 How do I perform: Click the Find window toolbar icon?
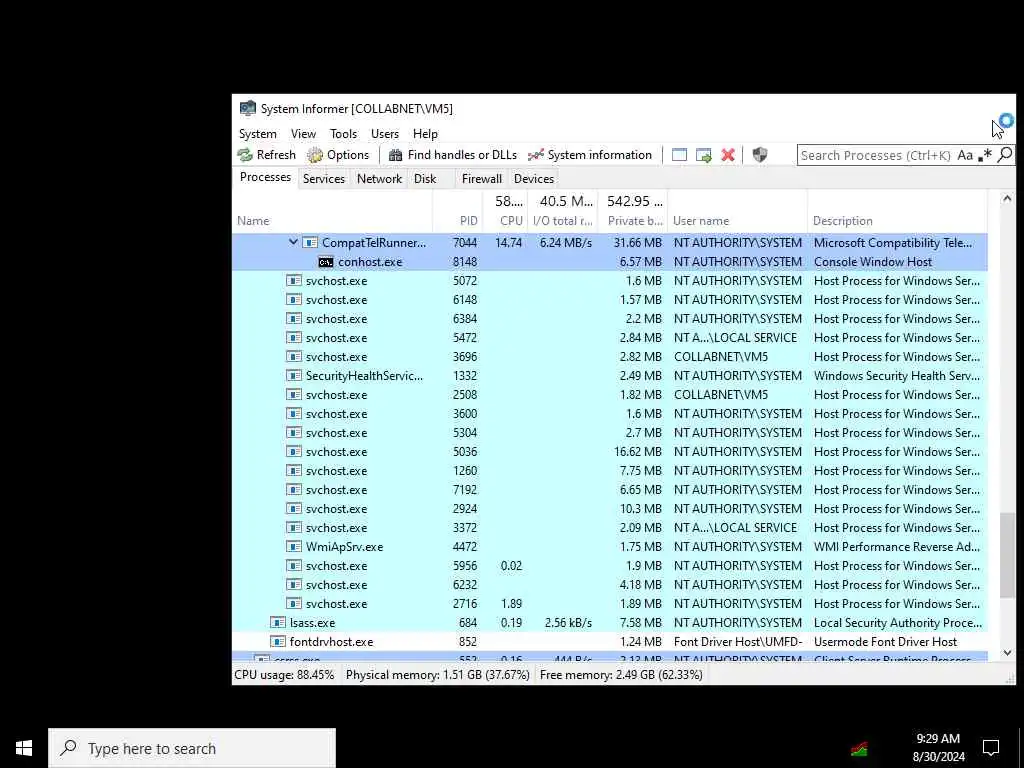679,155
